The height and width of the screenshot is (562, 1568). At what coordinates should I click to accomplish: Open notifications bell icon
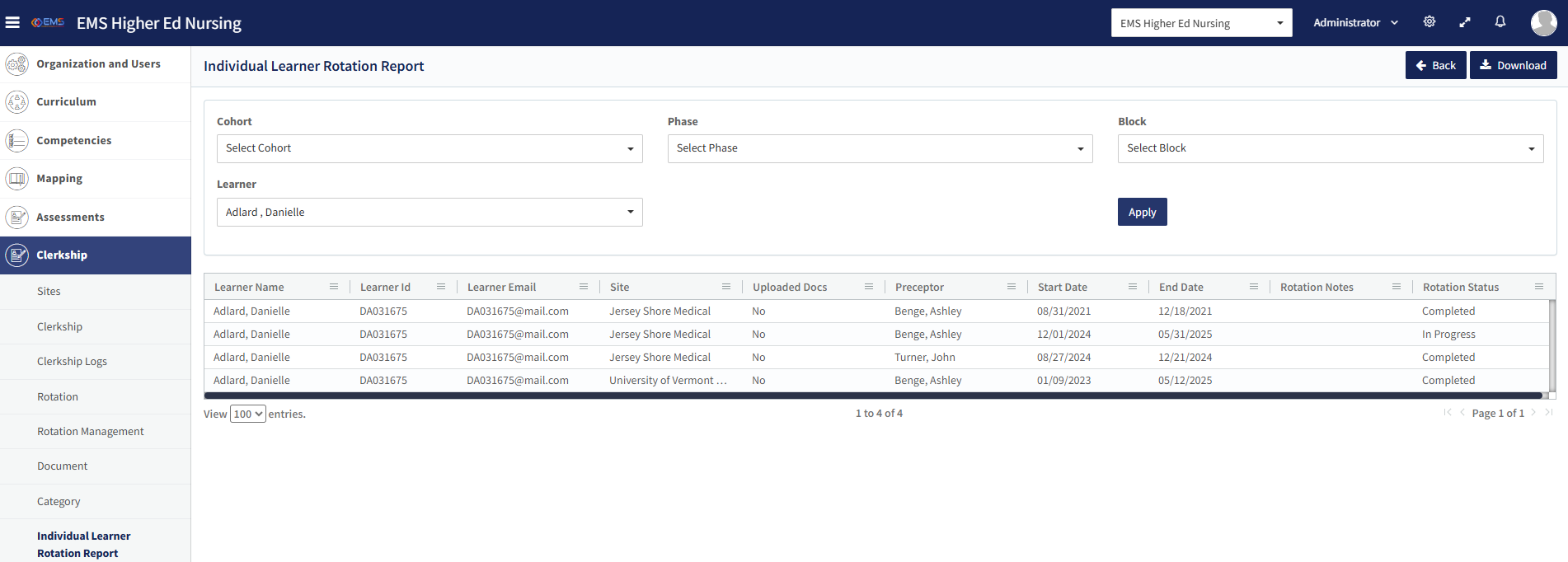point(1500,22)
